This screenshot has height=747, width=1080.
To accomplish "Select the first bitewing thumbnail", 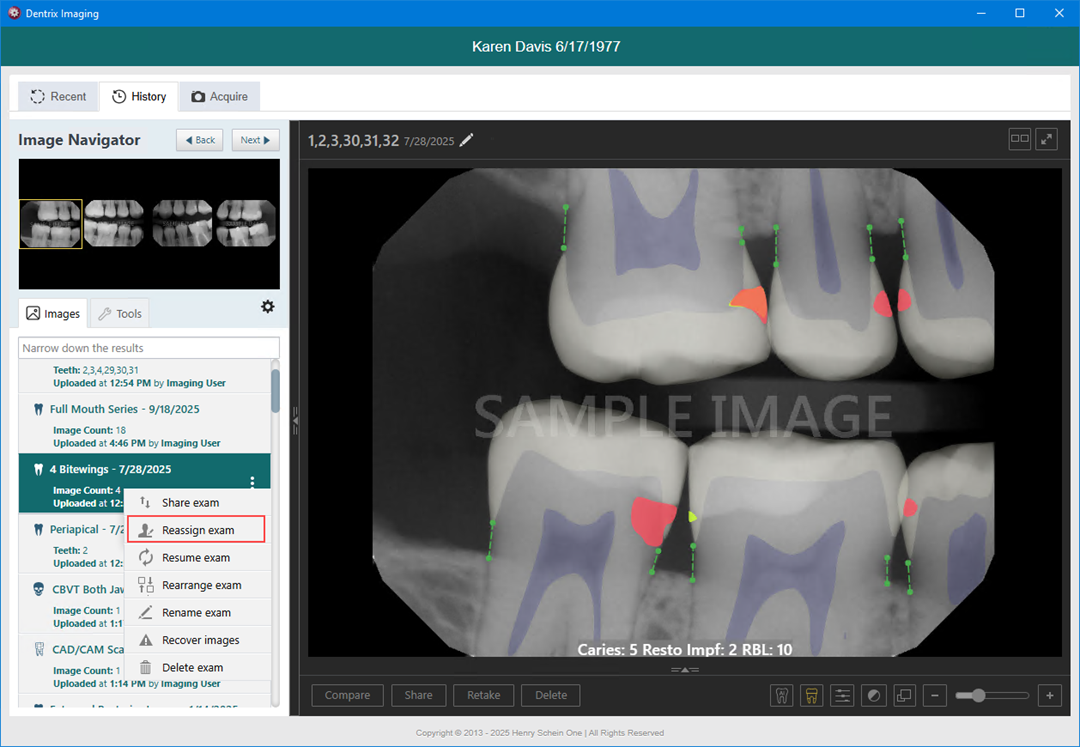I will [50, 222].
